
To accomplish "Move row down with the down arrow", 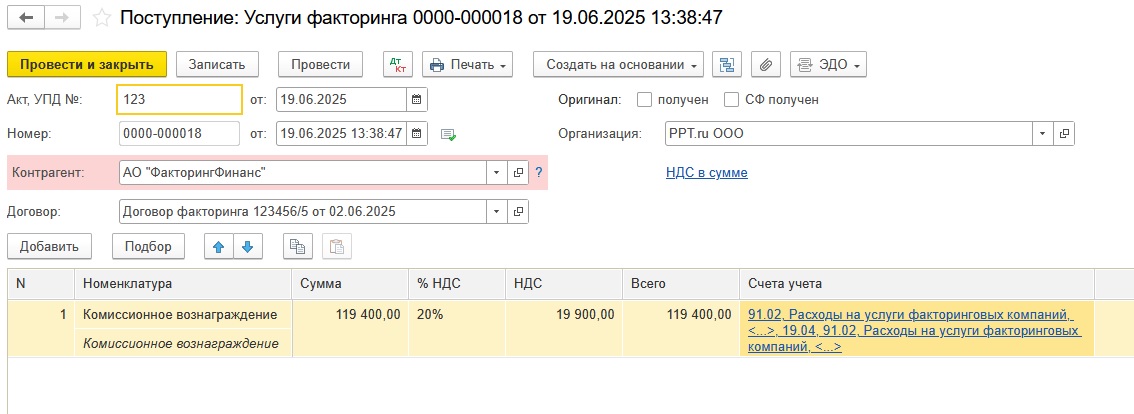I will coord(247,246).
